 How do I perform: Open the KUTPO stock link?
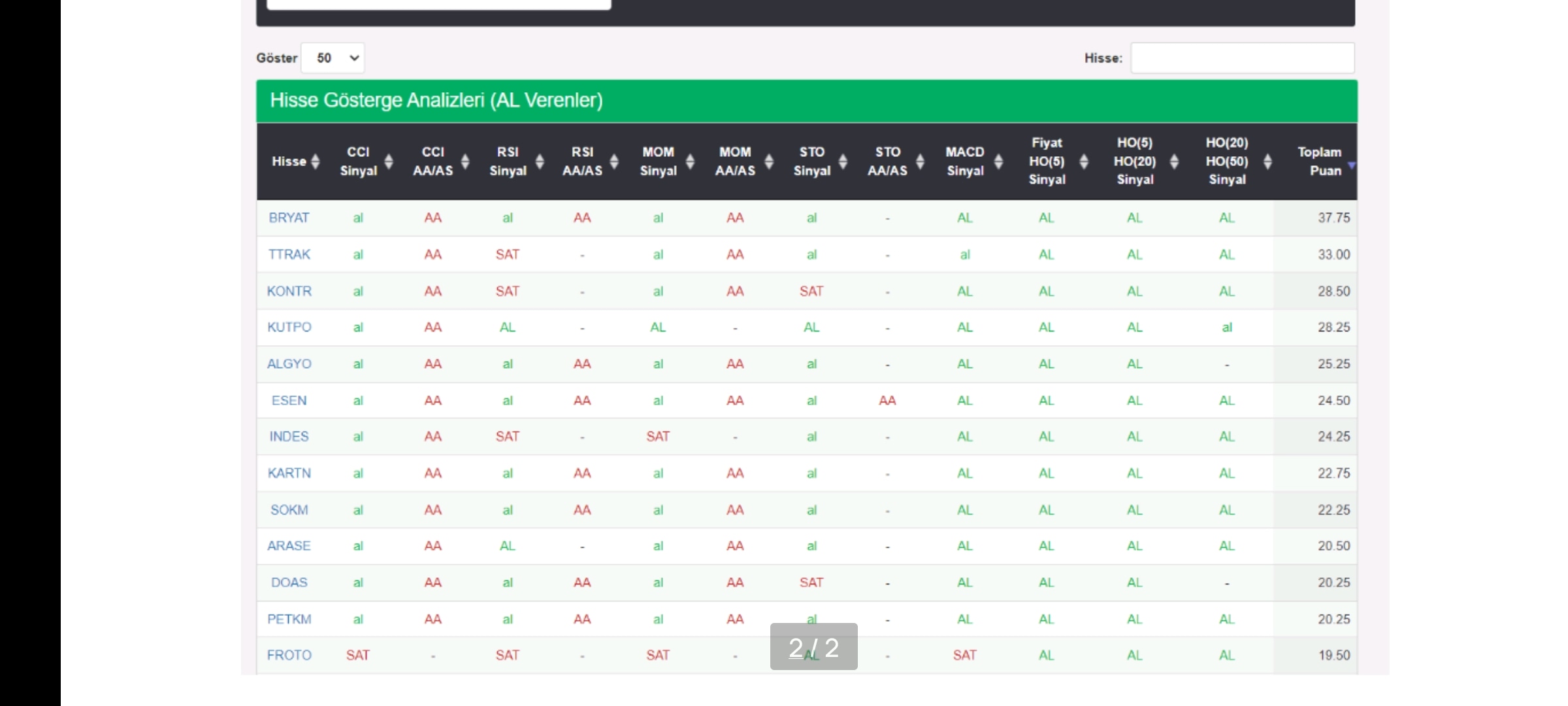tap(289, 327)
